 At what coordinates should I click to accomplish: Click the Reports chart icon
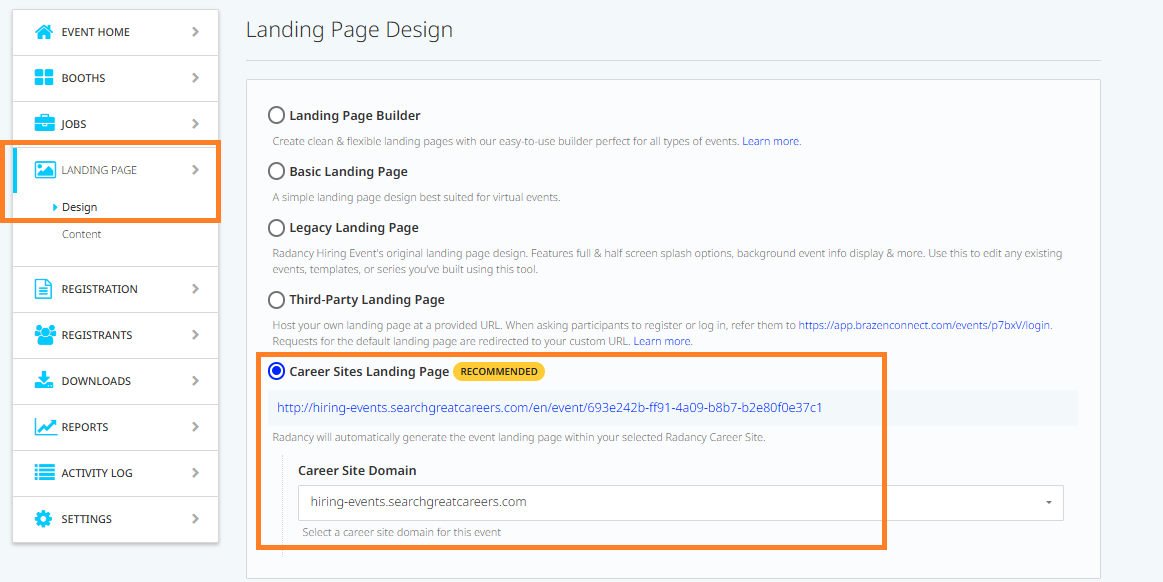coord(44,427)
